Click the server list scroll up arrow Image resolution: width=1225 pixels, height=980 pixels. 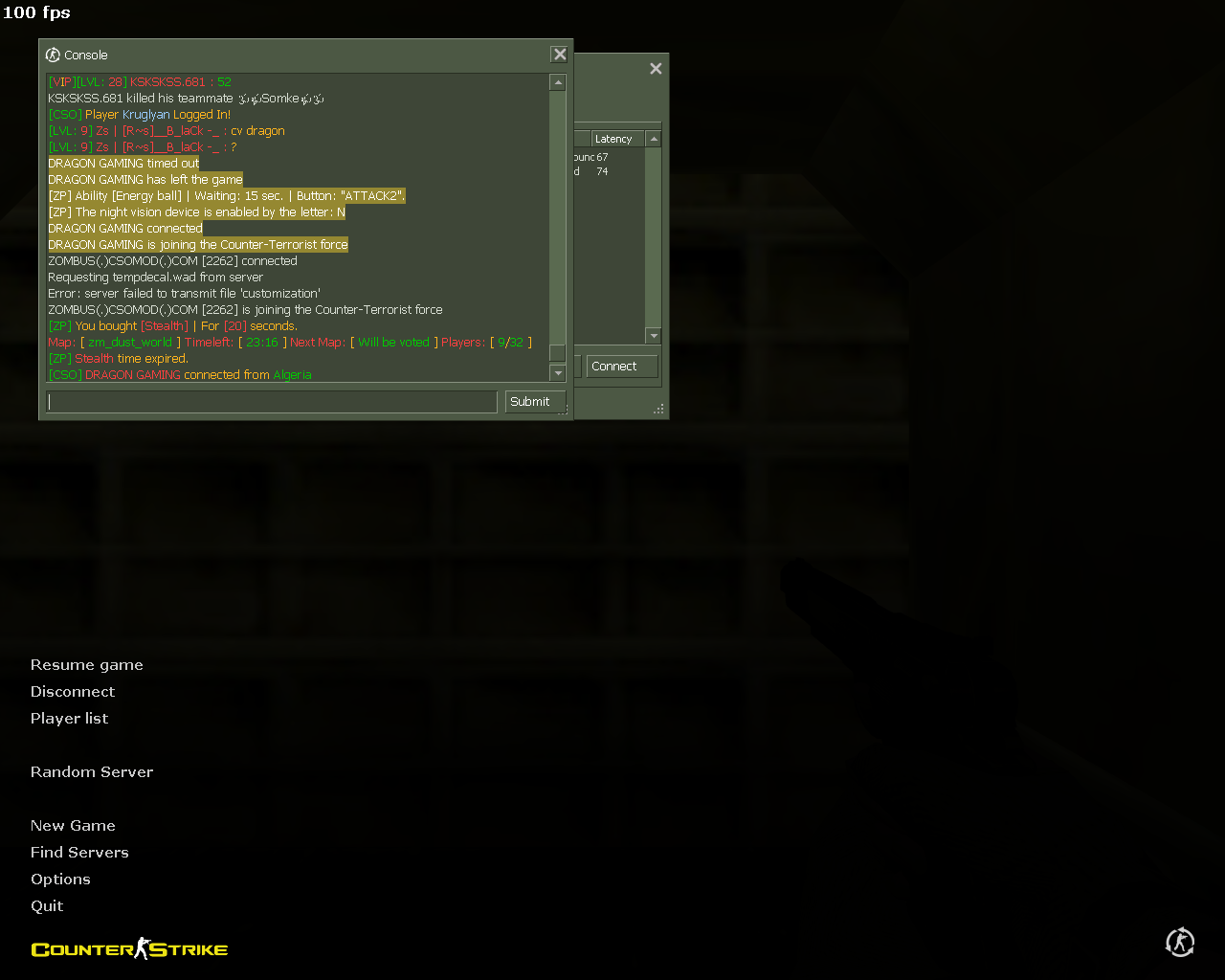pos(654,139)
